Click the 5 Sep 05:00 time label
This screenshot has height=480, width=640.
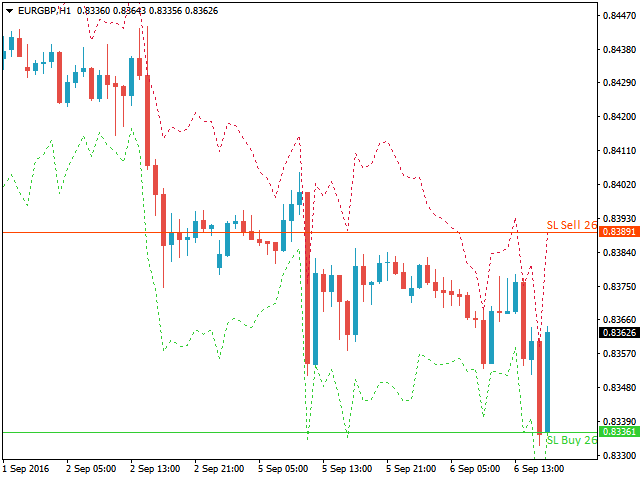point(283,469)
